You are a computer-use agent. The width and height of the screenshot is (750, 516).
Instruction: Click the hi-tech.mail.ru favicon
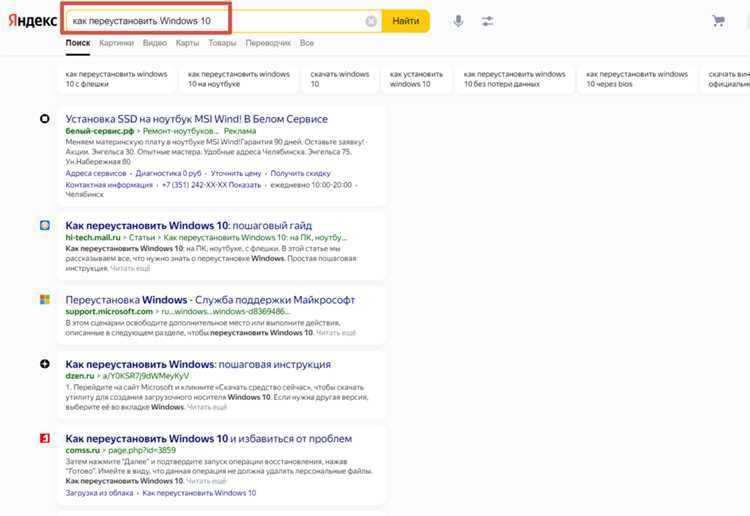coord(44,225)
